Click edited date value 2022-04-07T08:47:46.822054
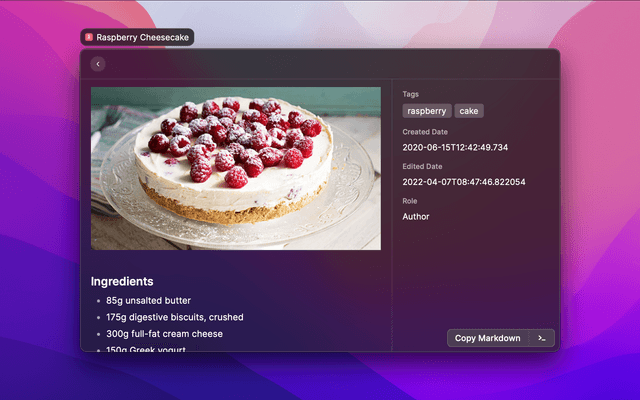640x400 pixels. coord(464,182)
